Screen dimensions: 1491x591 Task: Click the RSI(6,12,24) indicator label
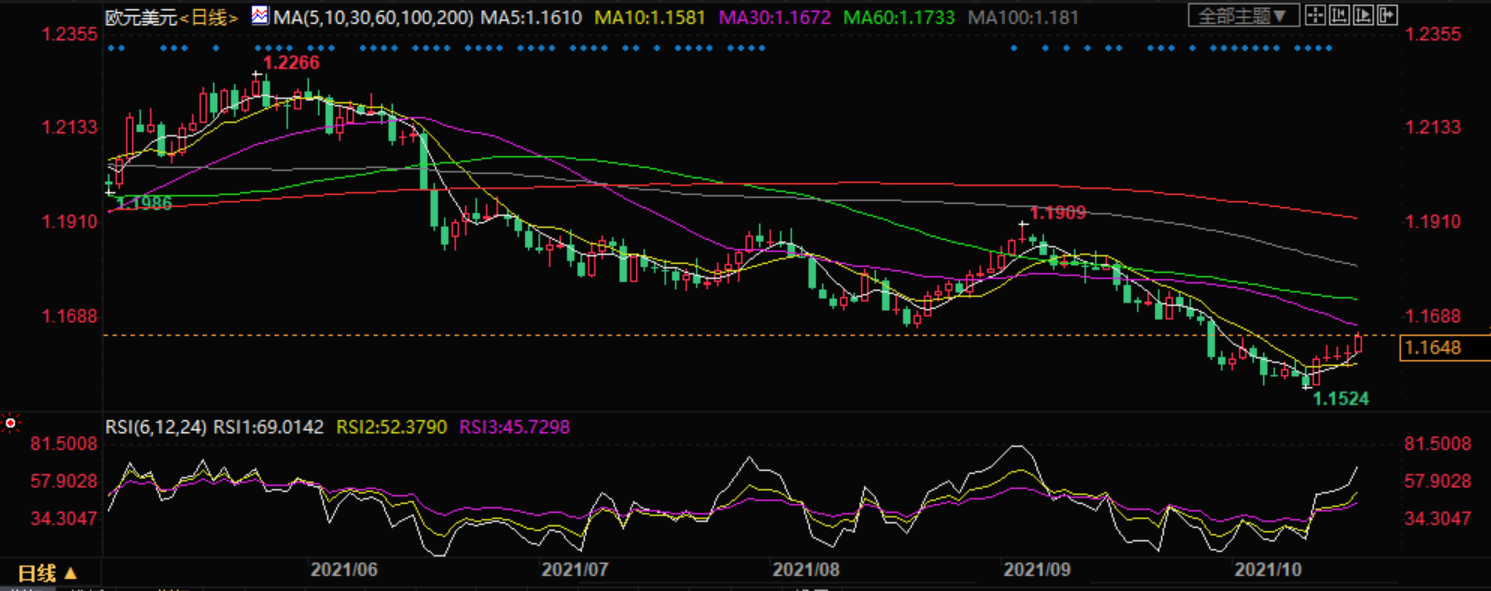coord(156,427)
